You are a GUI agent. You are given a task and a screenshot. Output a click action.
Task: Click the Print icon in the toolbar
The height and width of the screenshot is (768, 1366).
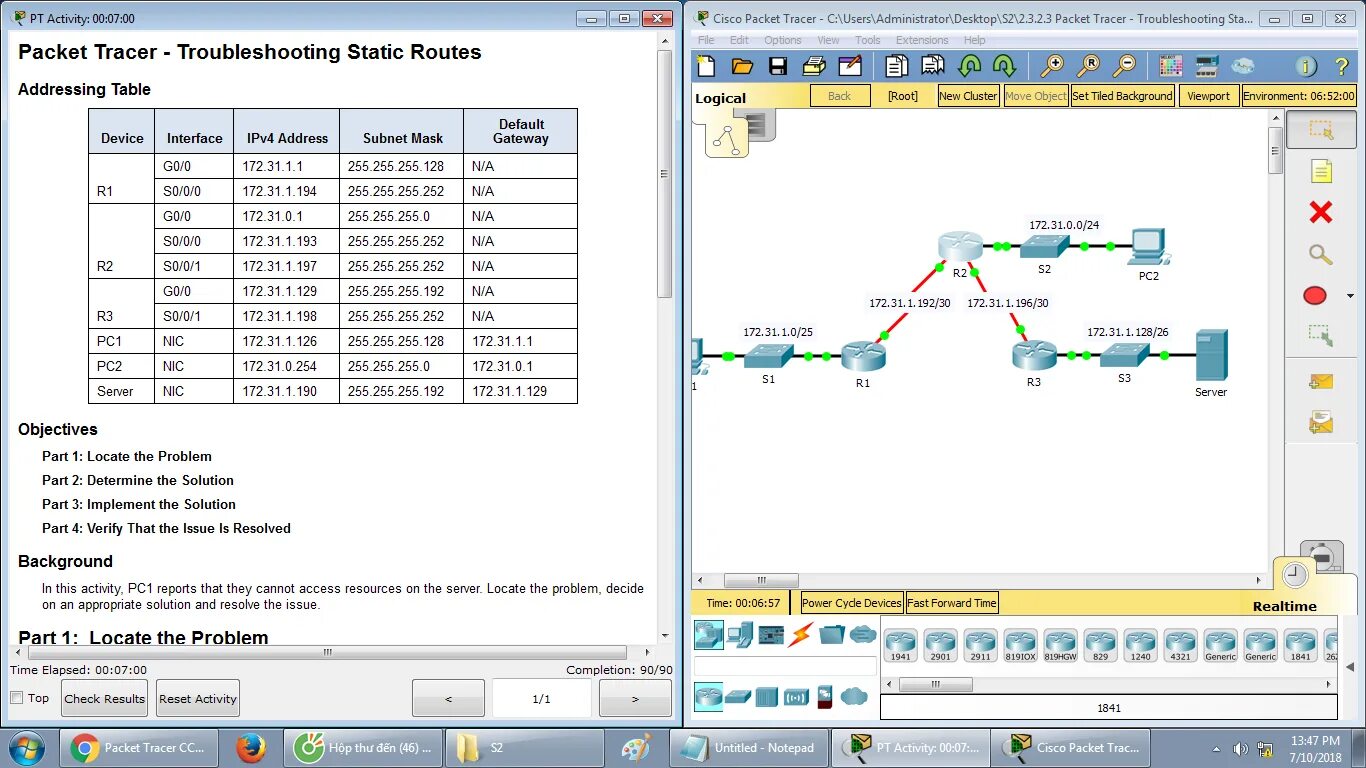tap(814, 67)
